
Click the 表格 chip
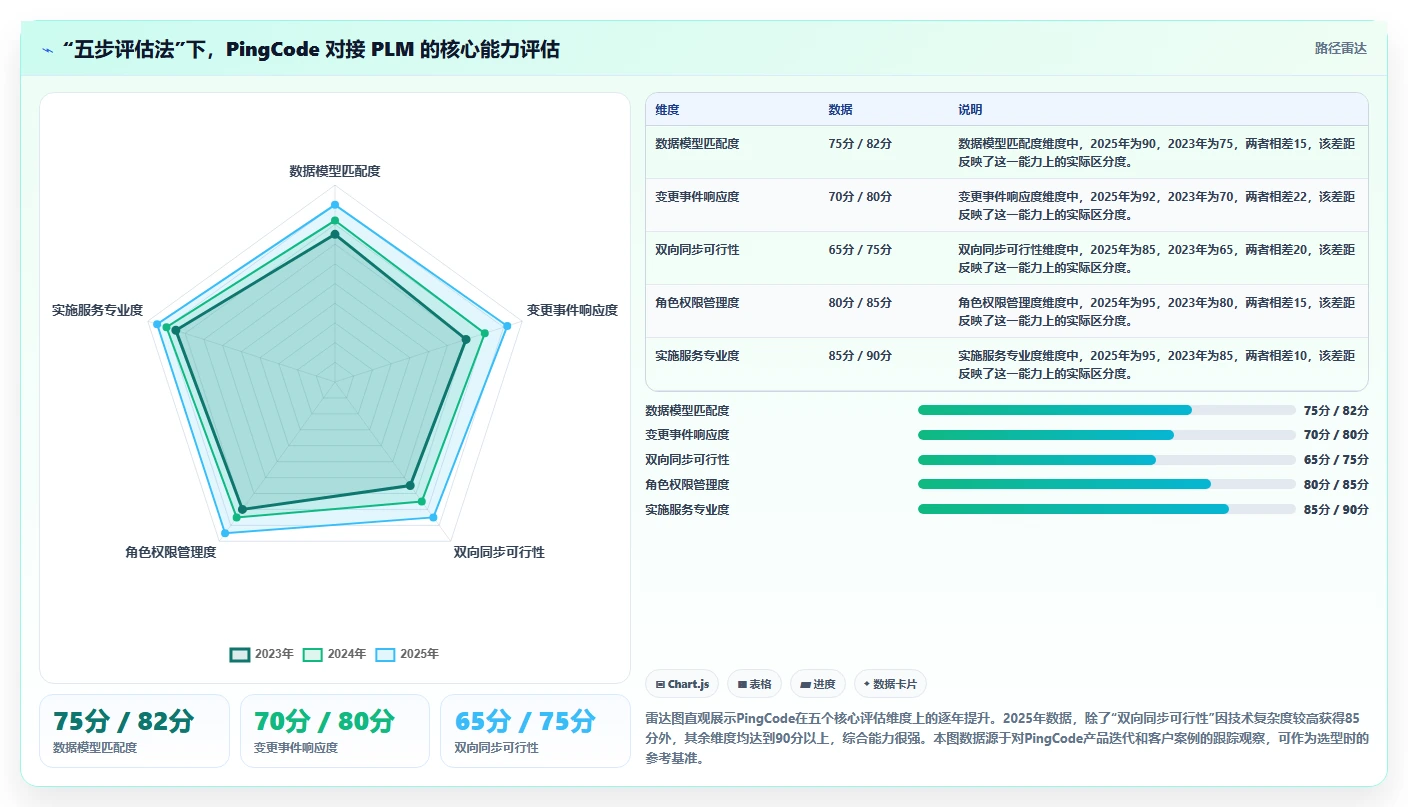[754, 684]
